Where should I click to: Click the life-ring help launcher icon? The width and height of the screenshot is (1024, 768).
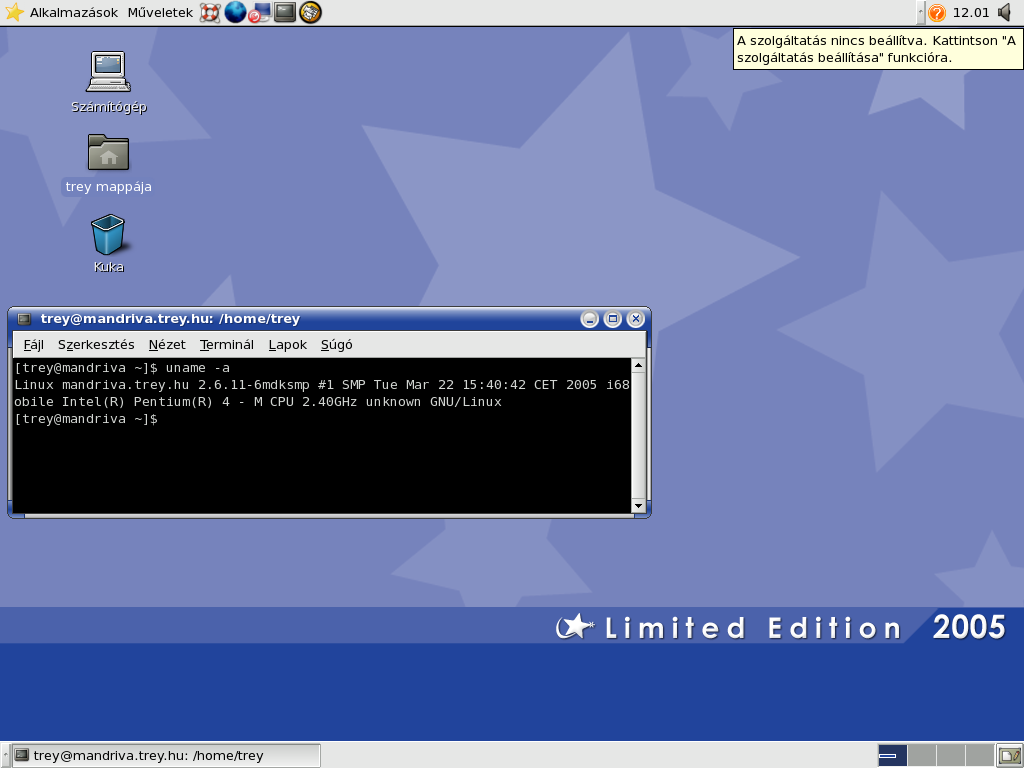210,12
